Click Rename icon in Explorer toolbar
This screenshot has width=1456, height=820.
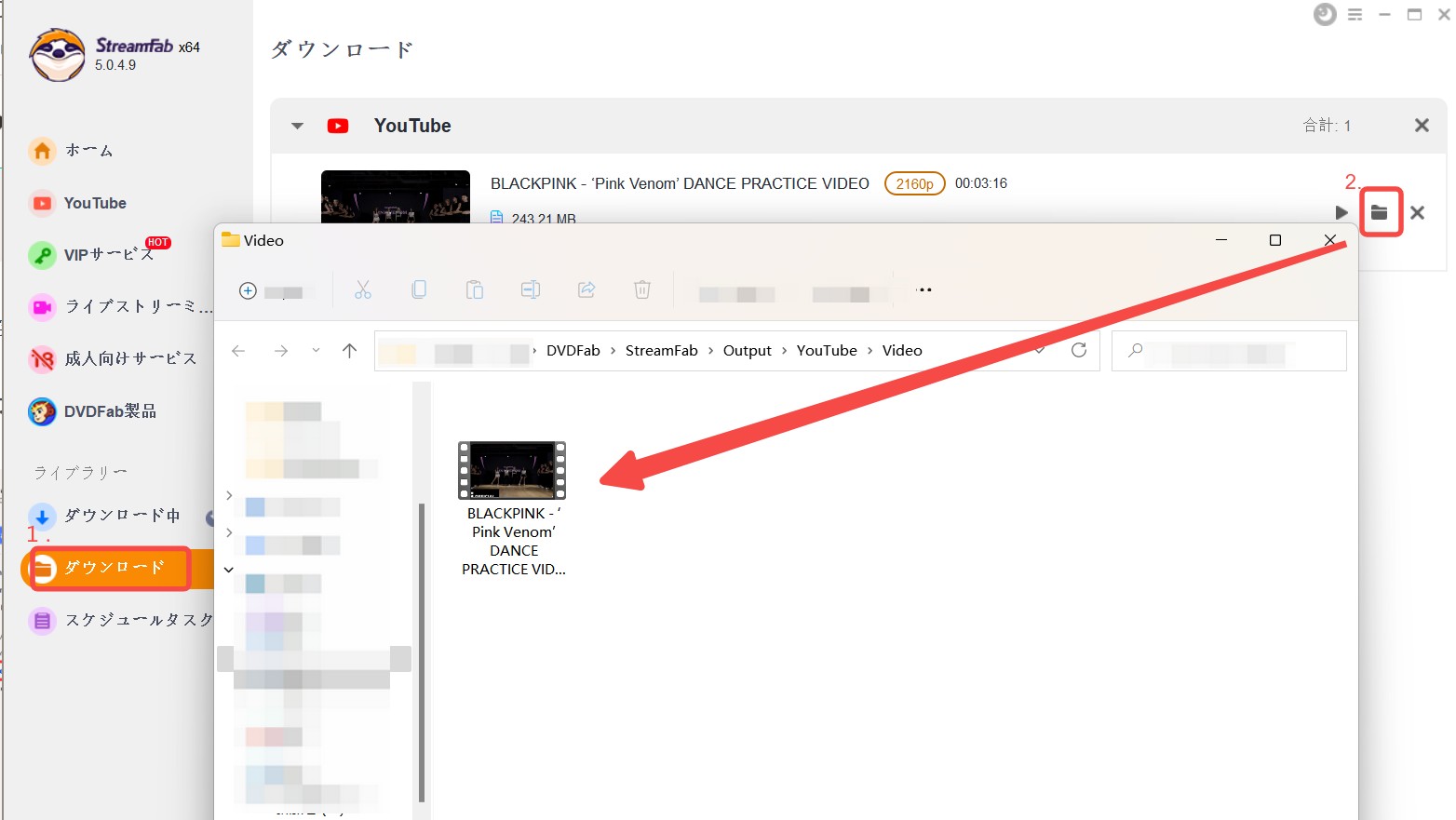tap(531, 289)
